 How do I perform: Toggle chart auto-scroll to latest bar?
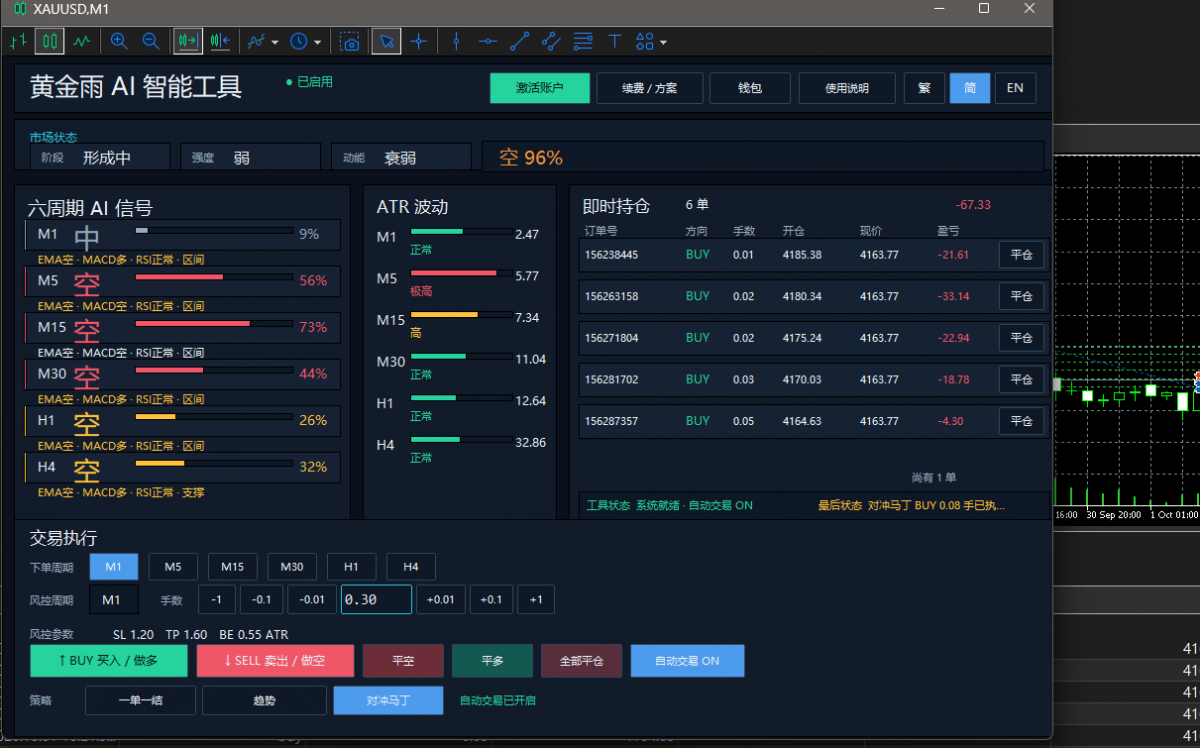click(x=188, y=41)
